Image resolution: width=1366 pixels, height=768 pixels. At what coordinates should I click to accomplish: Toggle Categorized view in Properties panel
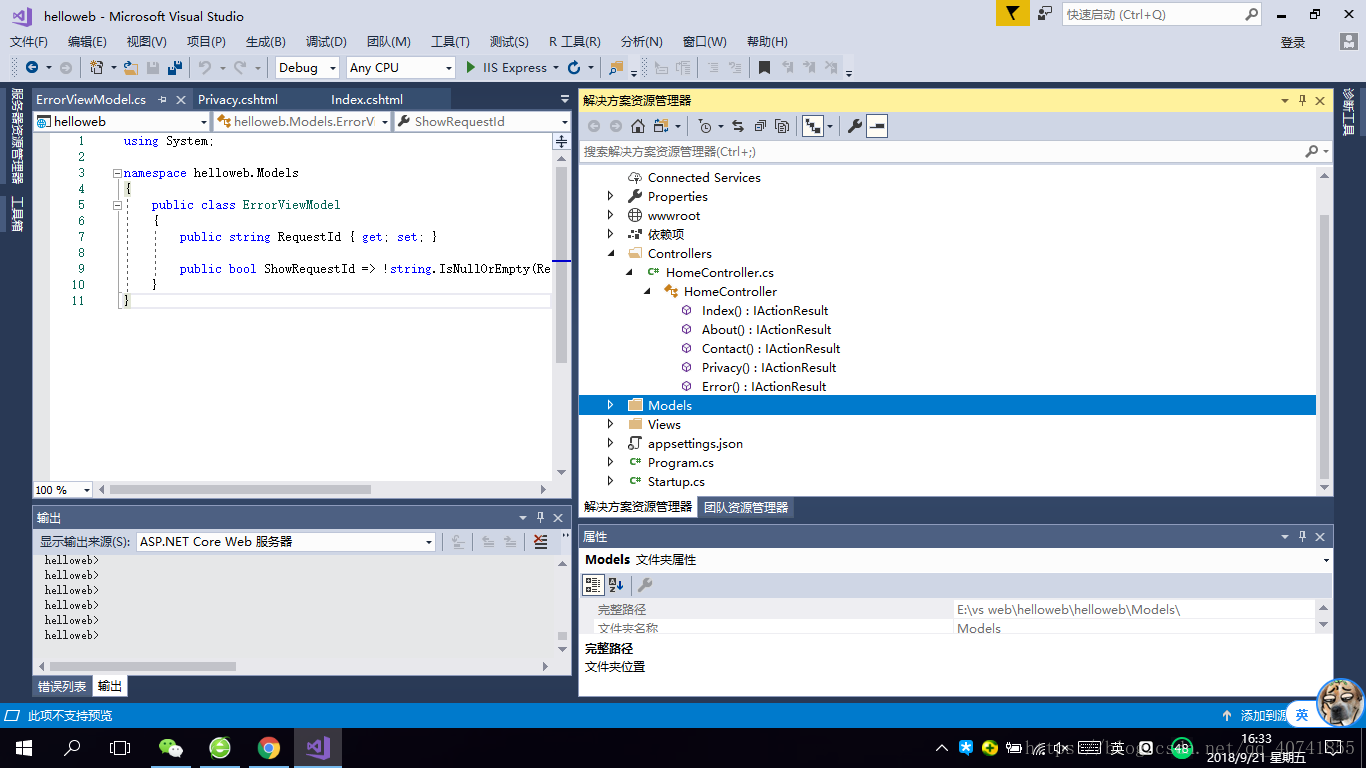(593, 585)
